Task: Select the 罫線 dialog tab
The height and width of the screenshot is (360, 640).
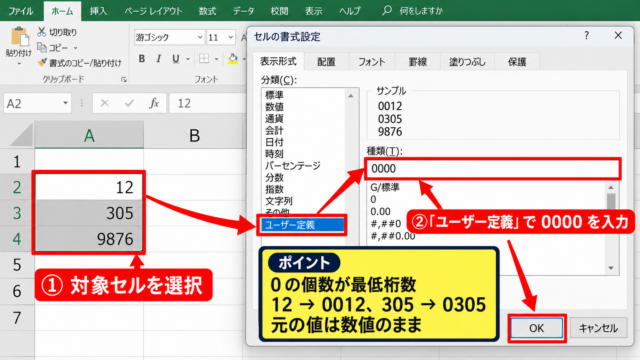Action: pyautogui.click(x=418, y=62)
